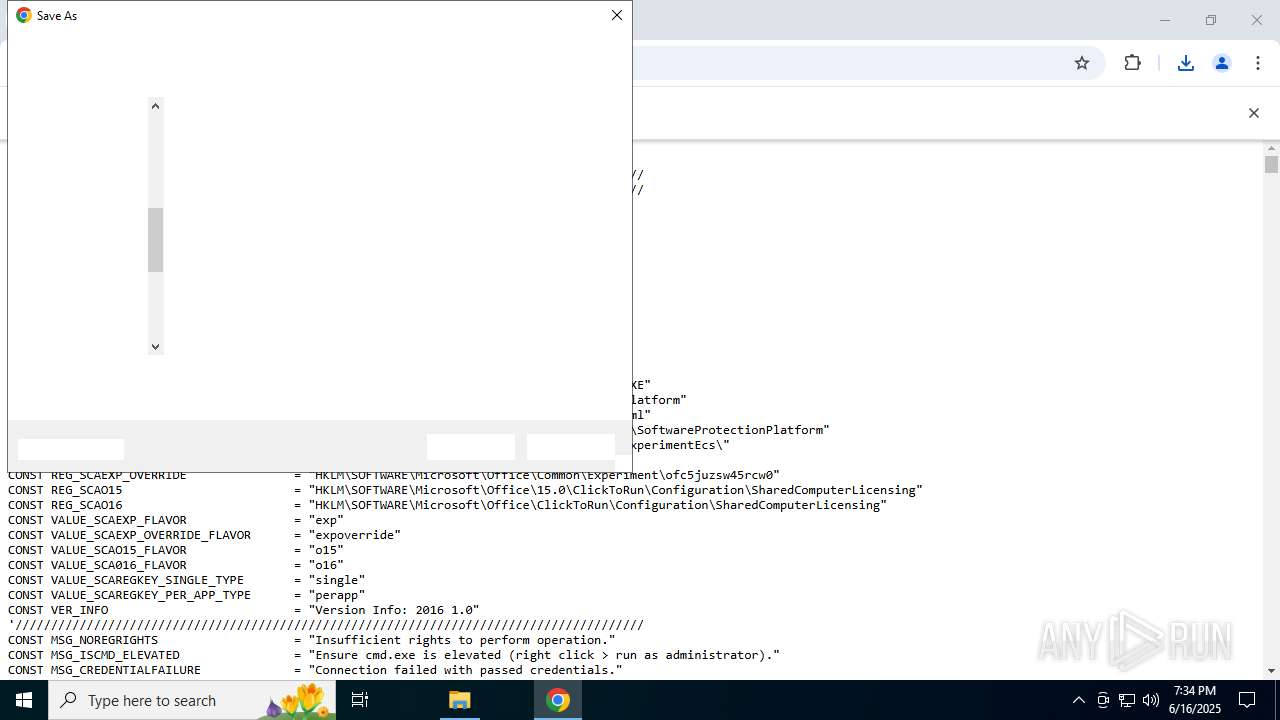Click the "perapp" value
The height and width of the screenshot is (720, 1280).
coord(337,595)
